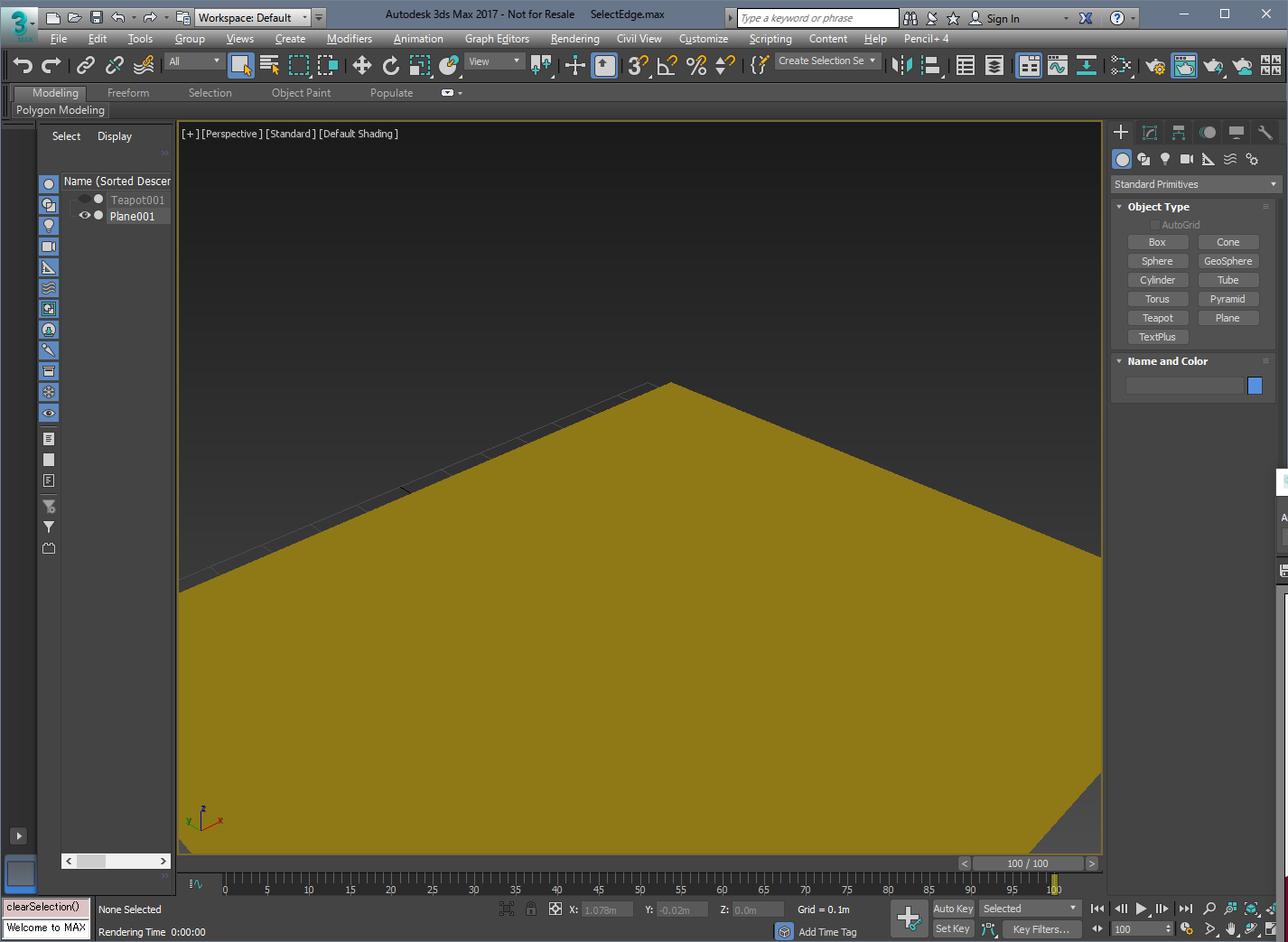
Task: Open the Utilities wrench panel
Action: (1265, 133)
